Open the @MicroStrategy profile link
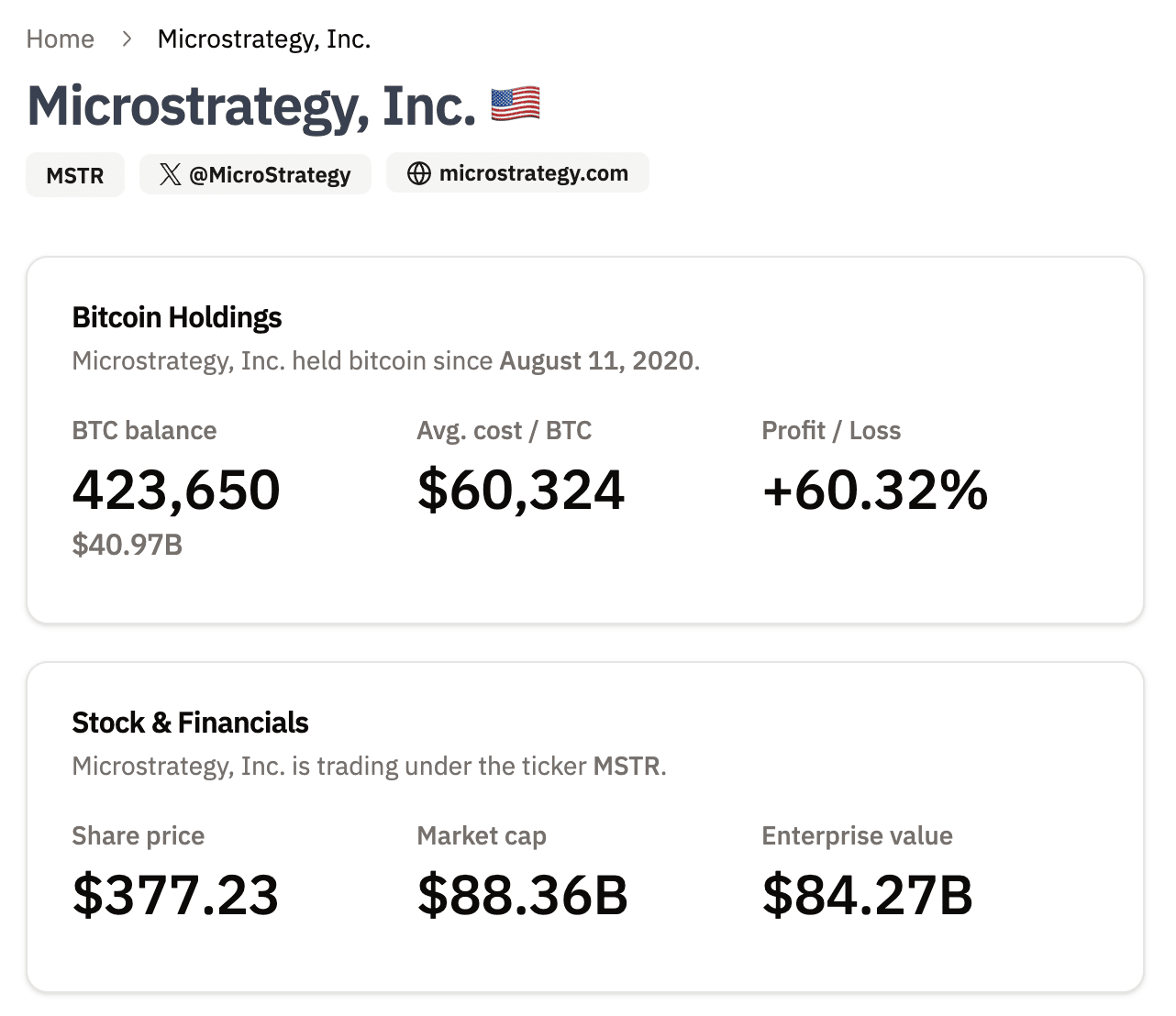The width and height of the screenshot is (1176, 1016). [x=270, y=174]
